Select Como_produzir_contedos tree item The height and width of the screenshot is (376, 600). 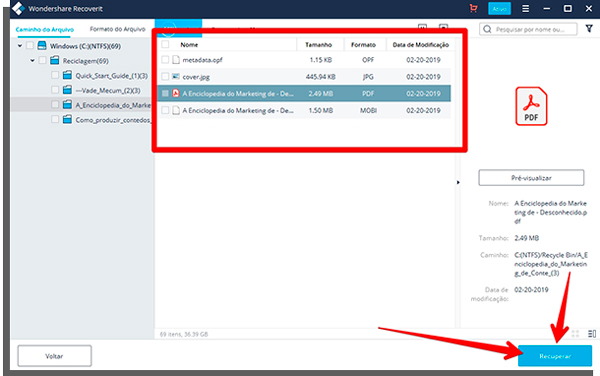tap(113, 120)
